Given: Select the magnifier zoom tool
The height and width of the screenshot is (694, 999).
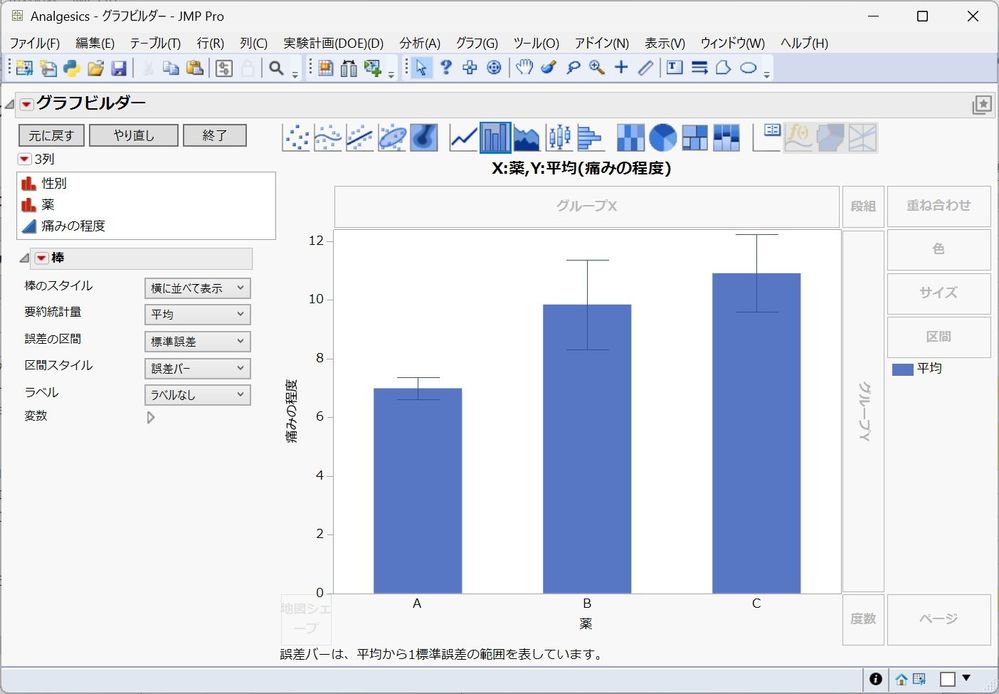Looking at the screenshot, I should coord(597,68).
